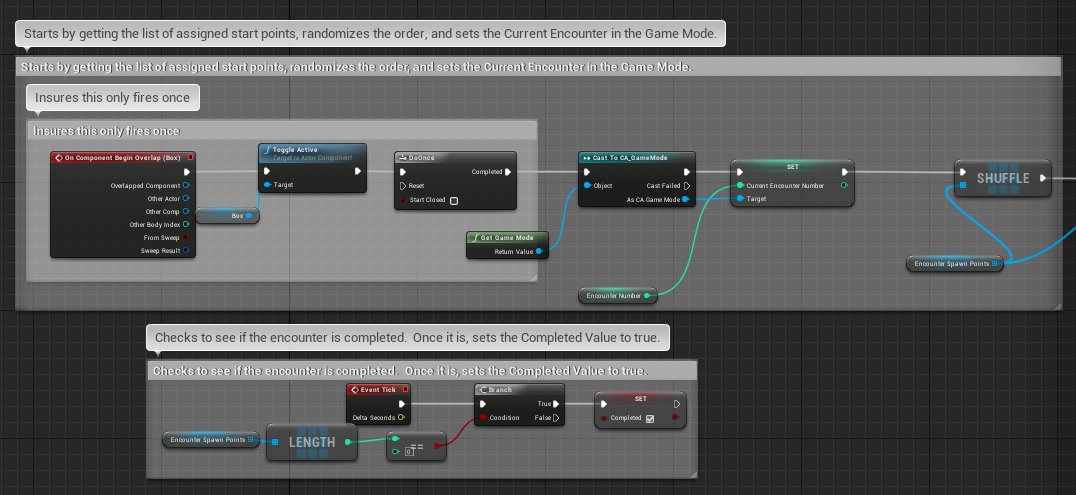Click the green output pin on LENGTH
The image size is (1076, 495).
(x=348, y=442)
